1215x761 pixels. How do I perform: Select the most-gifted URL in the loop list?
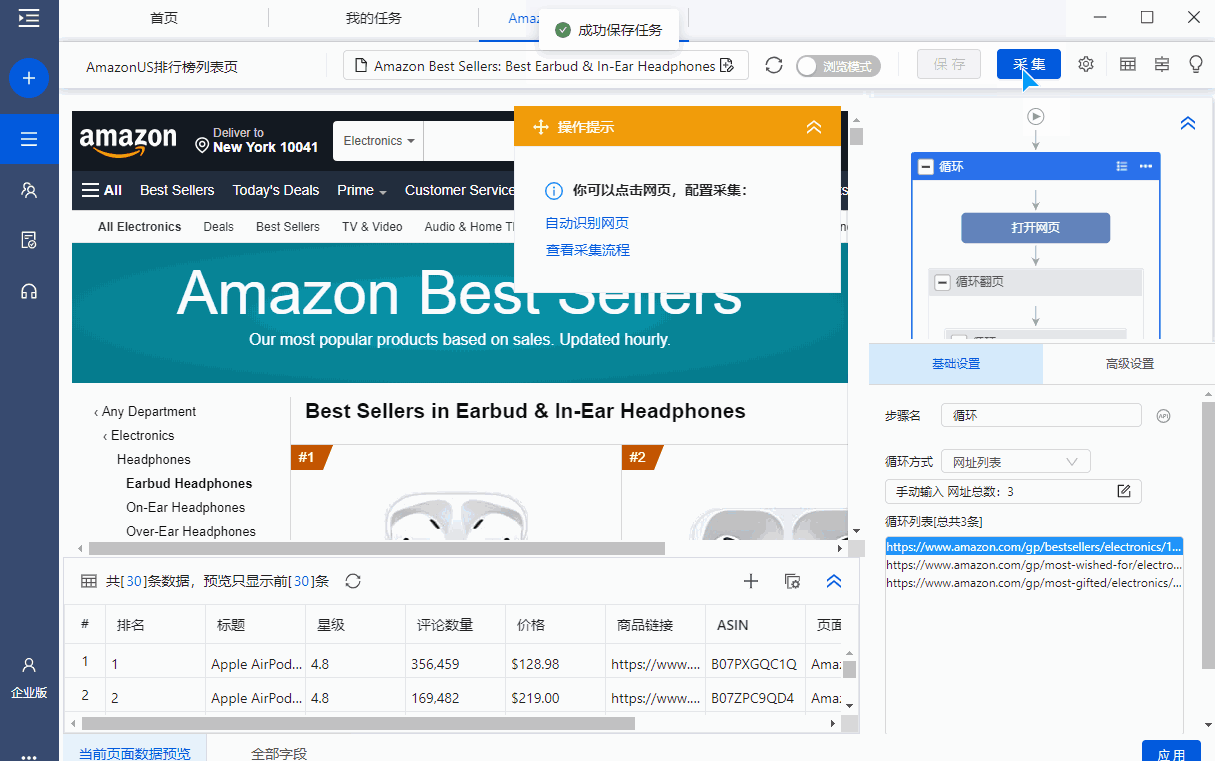pyautogui.click(x=1034, y=583)
